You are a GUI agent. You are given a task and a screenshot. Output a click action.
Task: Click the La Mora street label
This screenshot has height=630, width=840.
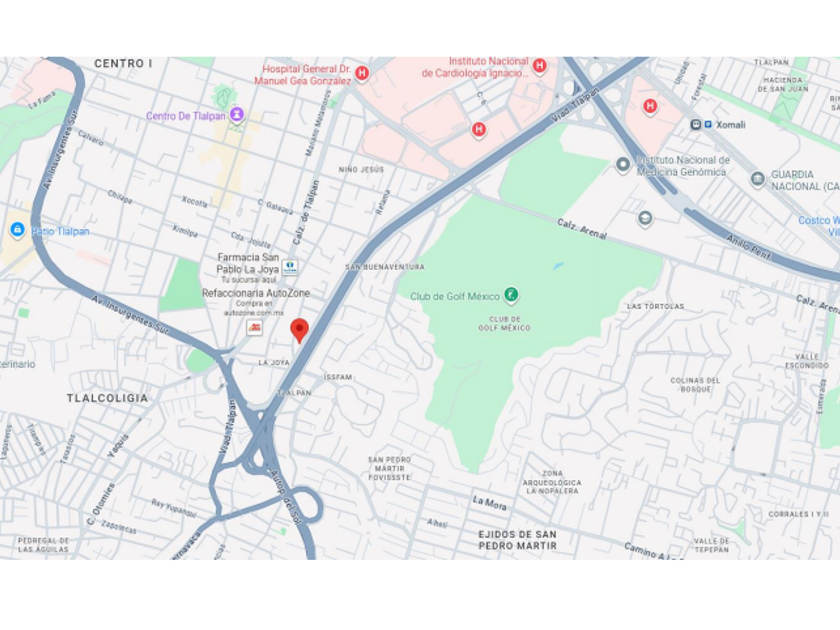[x=490, y=502]
